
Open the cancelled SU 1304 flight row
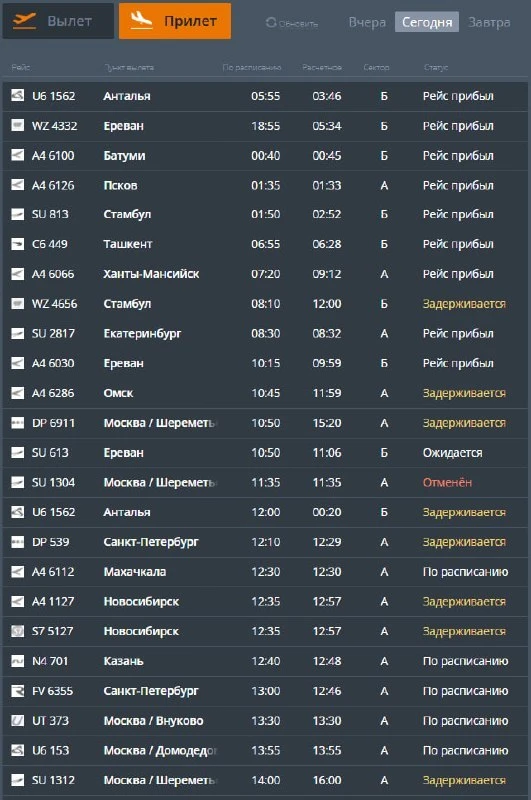[265, 483]
